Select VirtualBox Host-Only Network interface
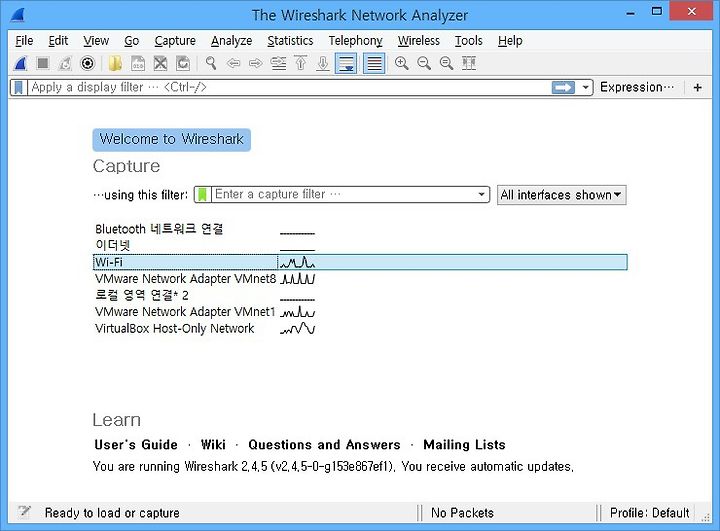Viewport: 720px width, 531px height. (174, 328)
